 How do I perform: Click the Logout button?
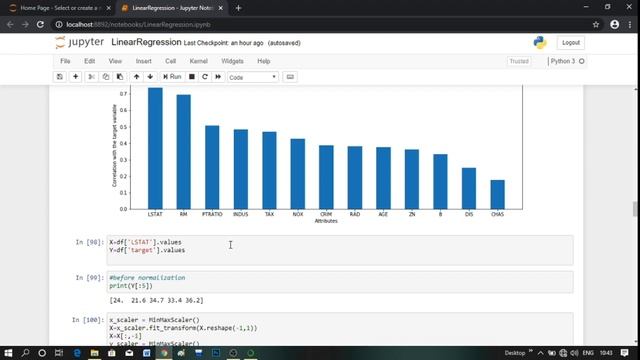click(571, 42)
